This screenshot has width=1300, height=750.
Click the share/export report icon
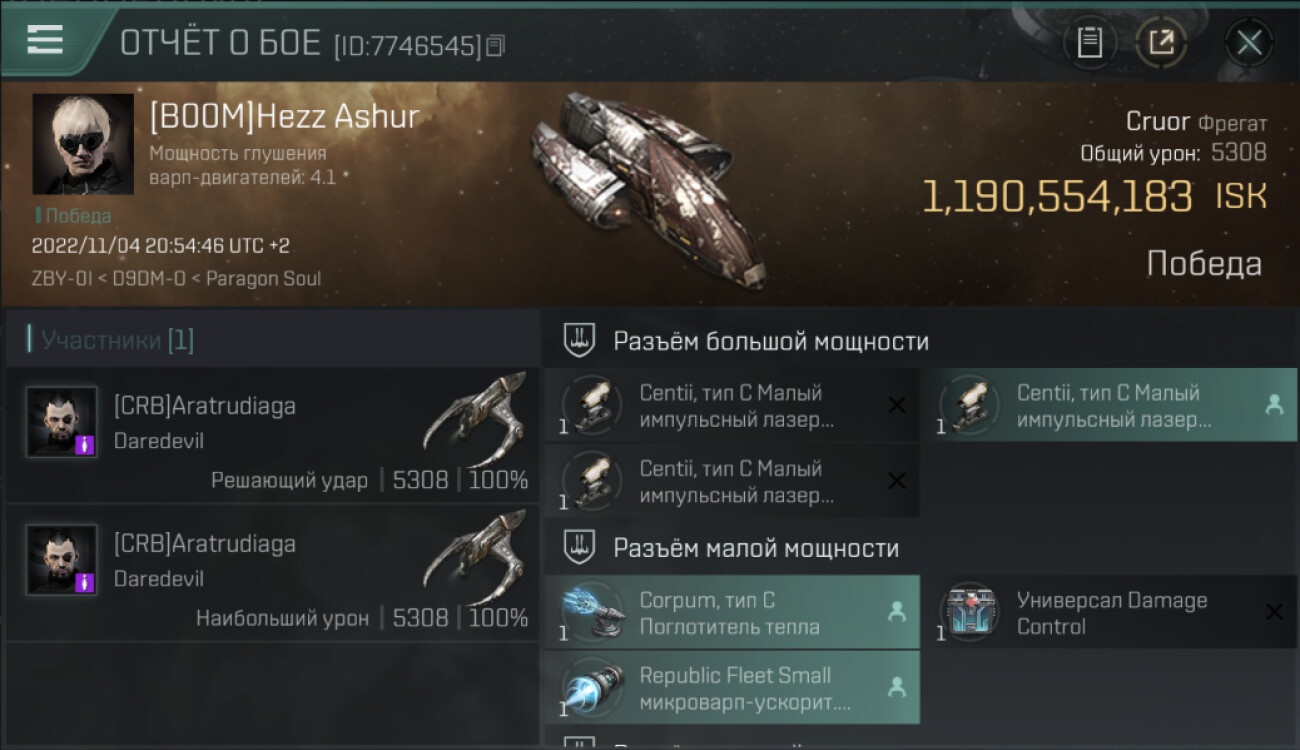pyautogui.click(x=1161, y=42)
